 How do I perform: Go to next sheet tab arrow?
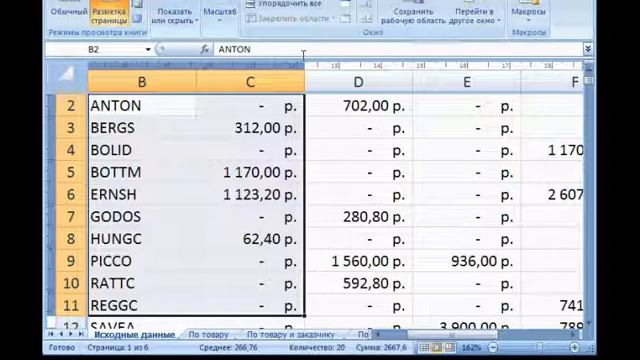[71, 334]
